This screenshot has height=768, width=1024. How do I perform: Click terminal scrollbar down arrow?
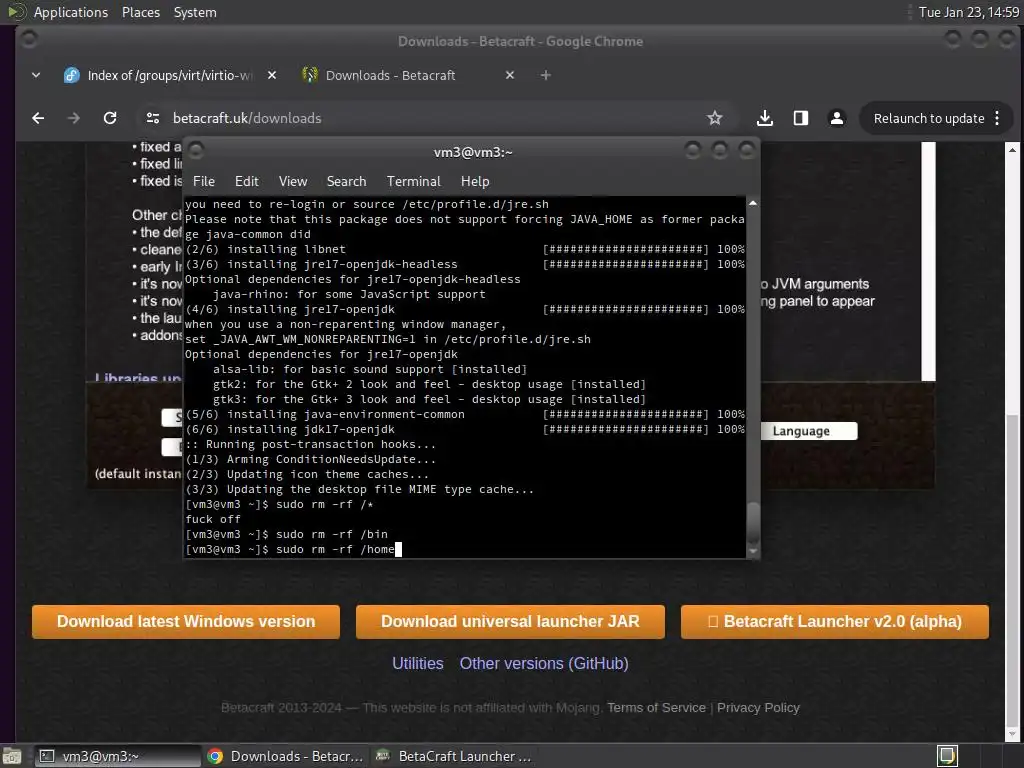[753, 552]
